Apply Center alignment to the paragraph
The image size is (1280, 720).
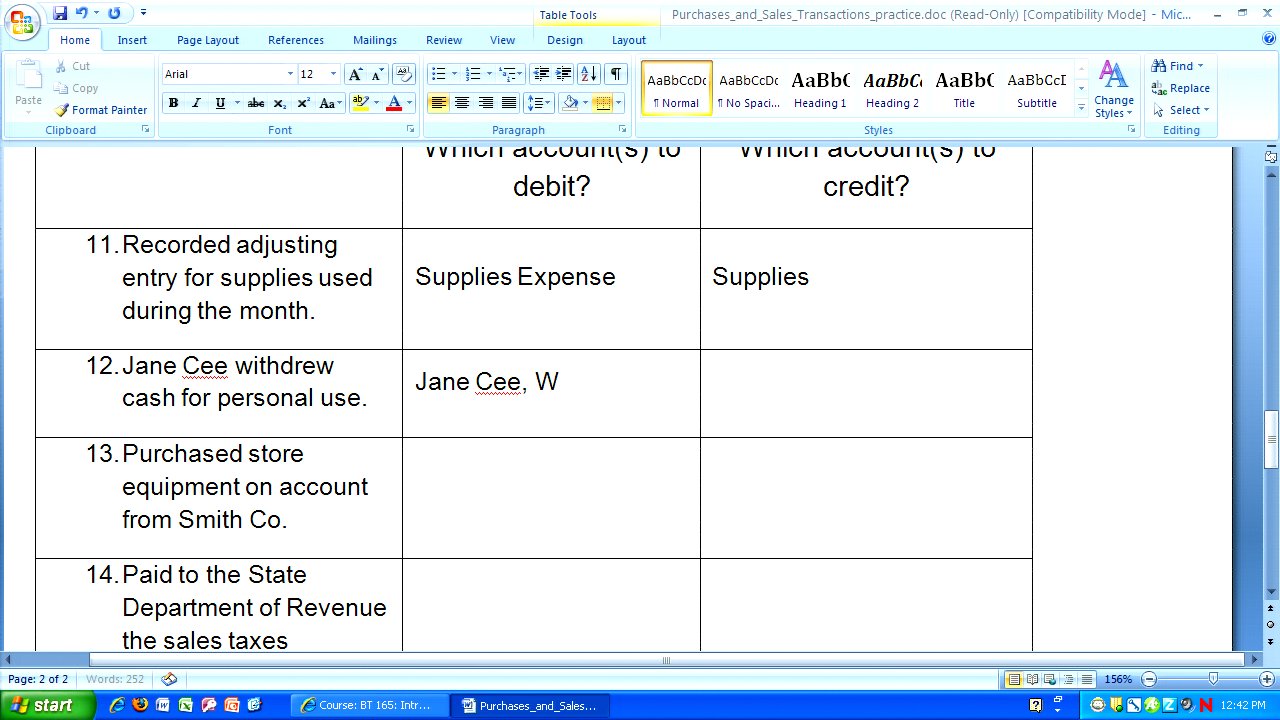tap(462, 103)
